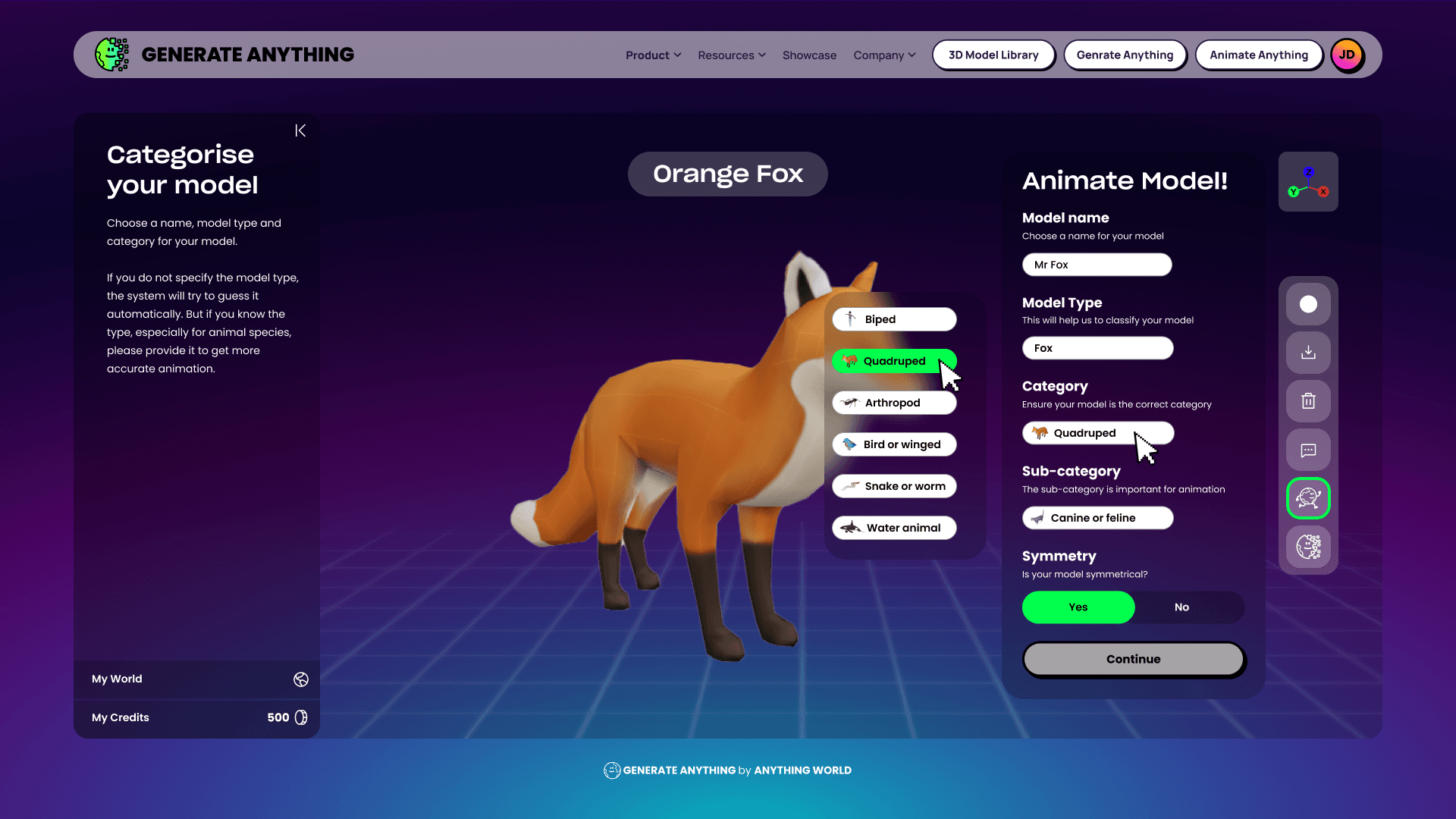This screenshot has height=819, width=1456.
Task: Choose Biped category option
Action: (894, 319)
